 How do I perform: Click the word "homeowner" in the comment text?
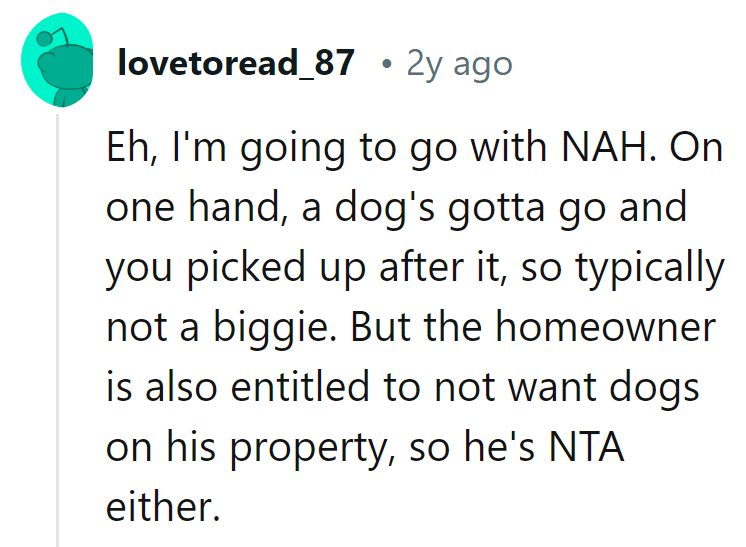point(605,327)
